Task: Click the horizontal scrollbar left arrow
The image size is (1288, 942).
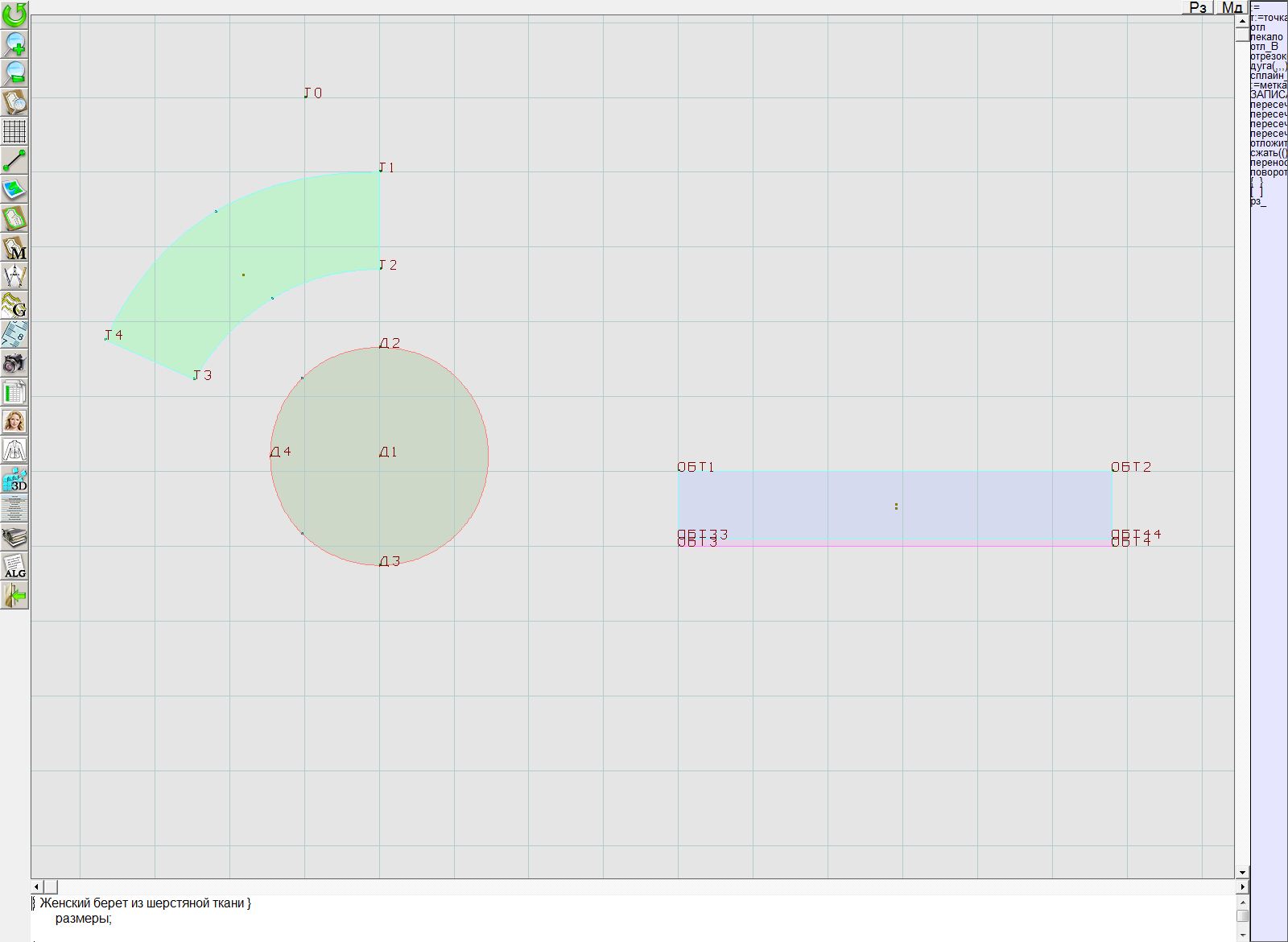Action: 37,886
